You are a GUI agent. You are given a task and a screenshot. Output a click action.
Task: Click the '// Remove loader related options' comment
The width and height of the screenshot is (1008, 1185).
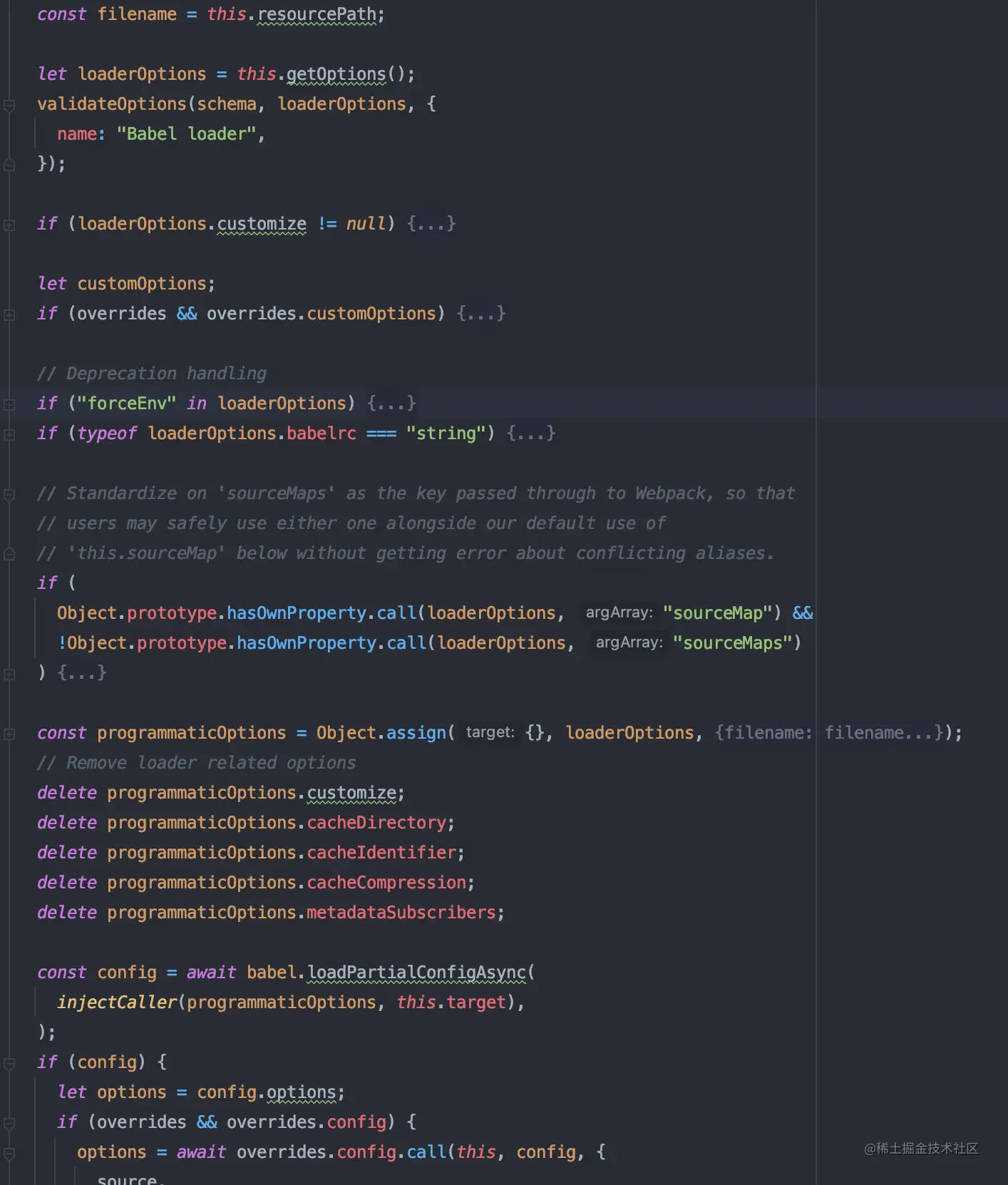197,763
